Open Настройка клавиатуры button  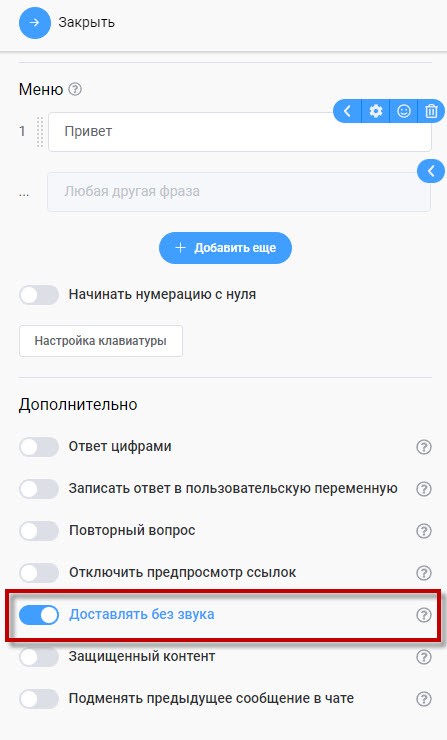(x=101, y=341)
